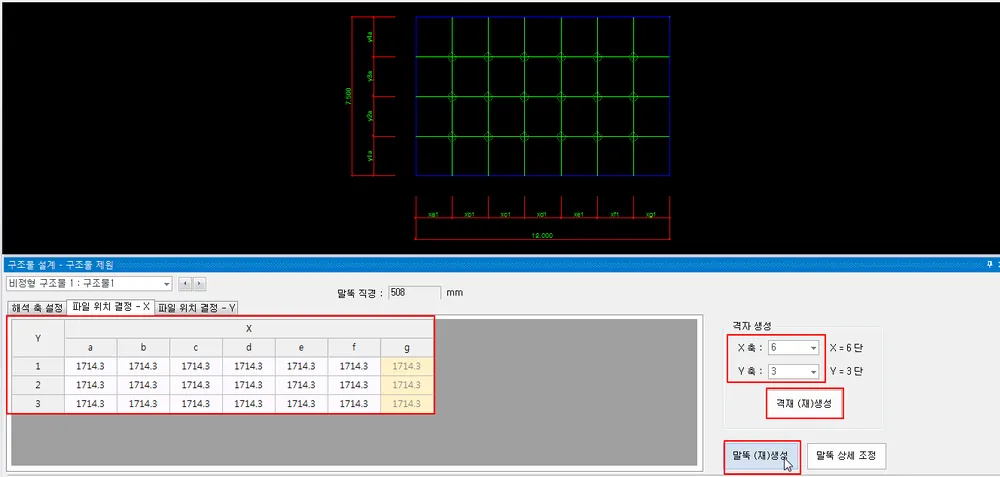Image resolution: width=1000 pixels, height=477 pixels.
Task: Click column header b in the table
Action: (x=143, y=348)
